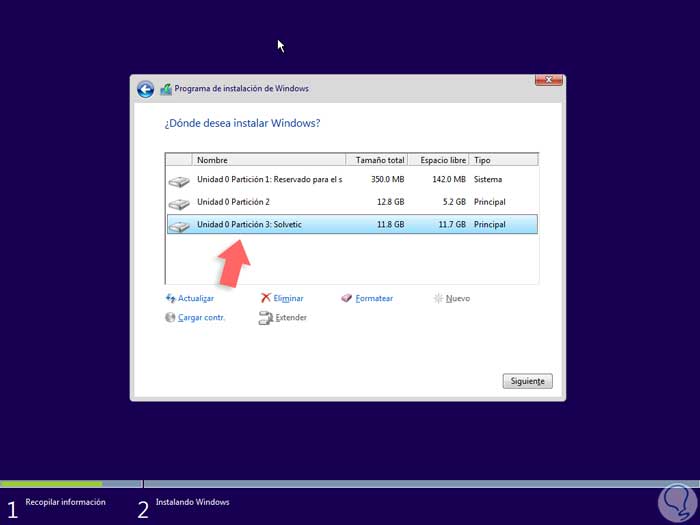This screenshot has width=700, height=525.
Task: Sort by the Tamaño total column header
Action: 377,160
